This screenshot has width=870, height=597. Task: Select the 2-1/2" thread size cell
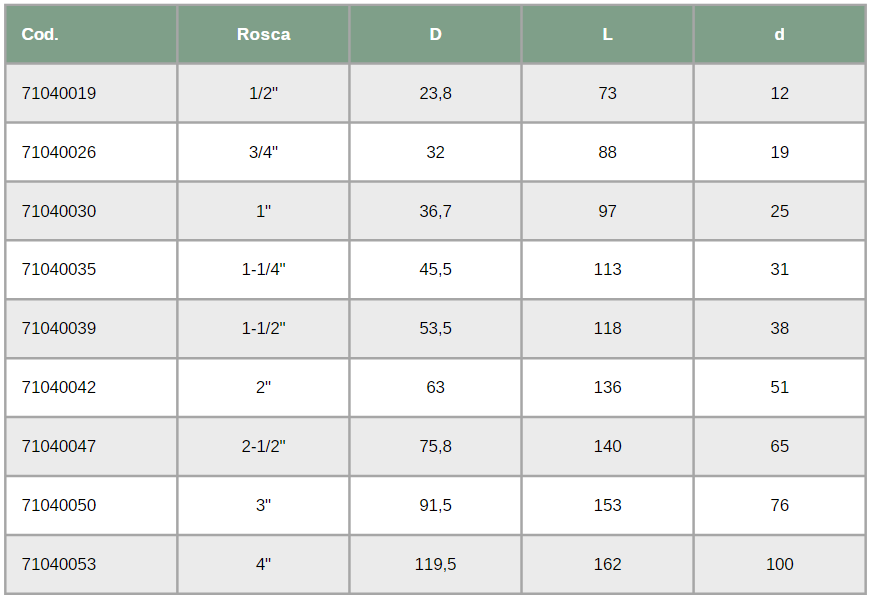pos(264,446)
